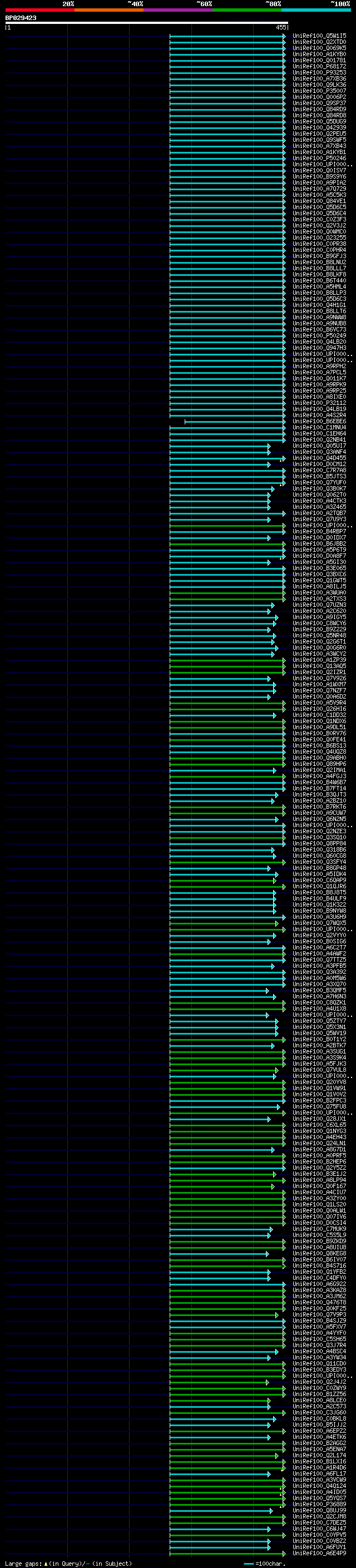Select hit label UniRef100_P35007
This screenshot has width=356, height=1568.
pyautogui.click(x=319, y=91)
